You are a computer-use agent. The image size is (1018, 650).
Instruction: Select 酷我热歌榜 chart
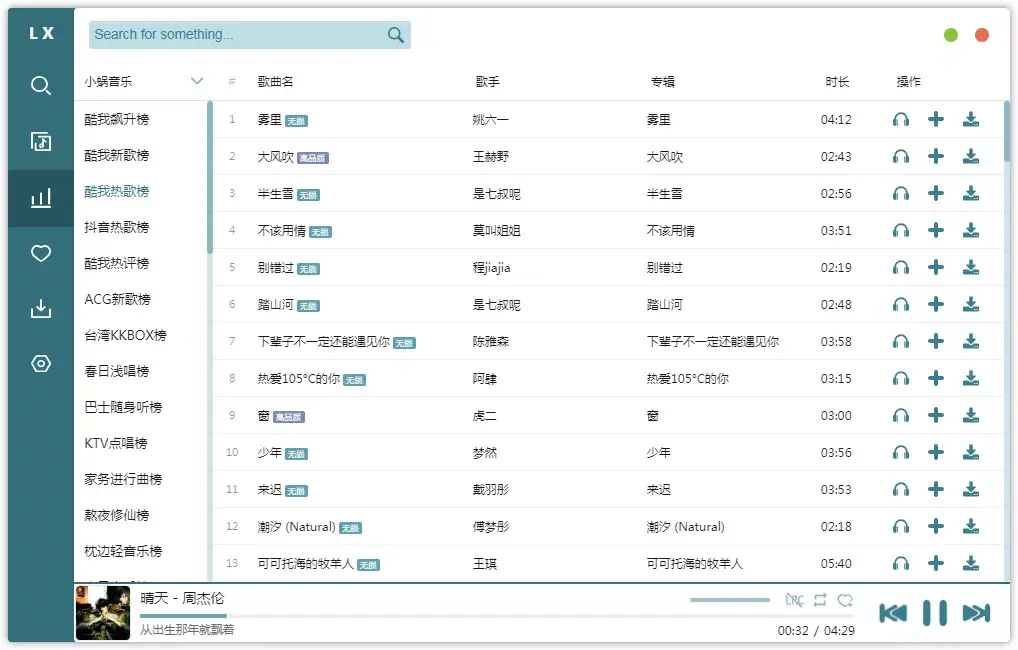coord(117,192)
